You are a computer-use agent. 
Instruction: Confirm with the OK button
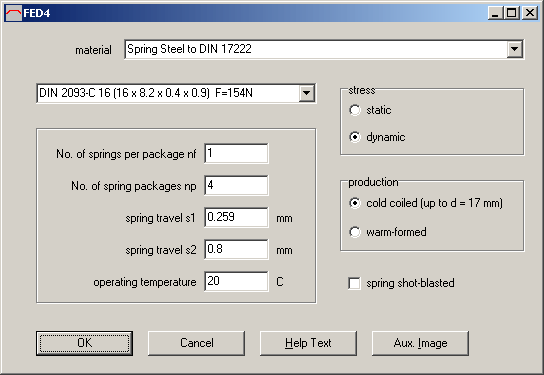[x=84, y=343]
